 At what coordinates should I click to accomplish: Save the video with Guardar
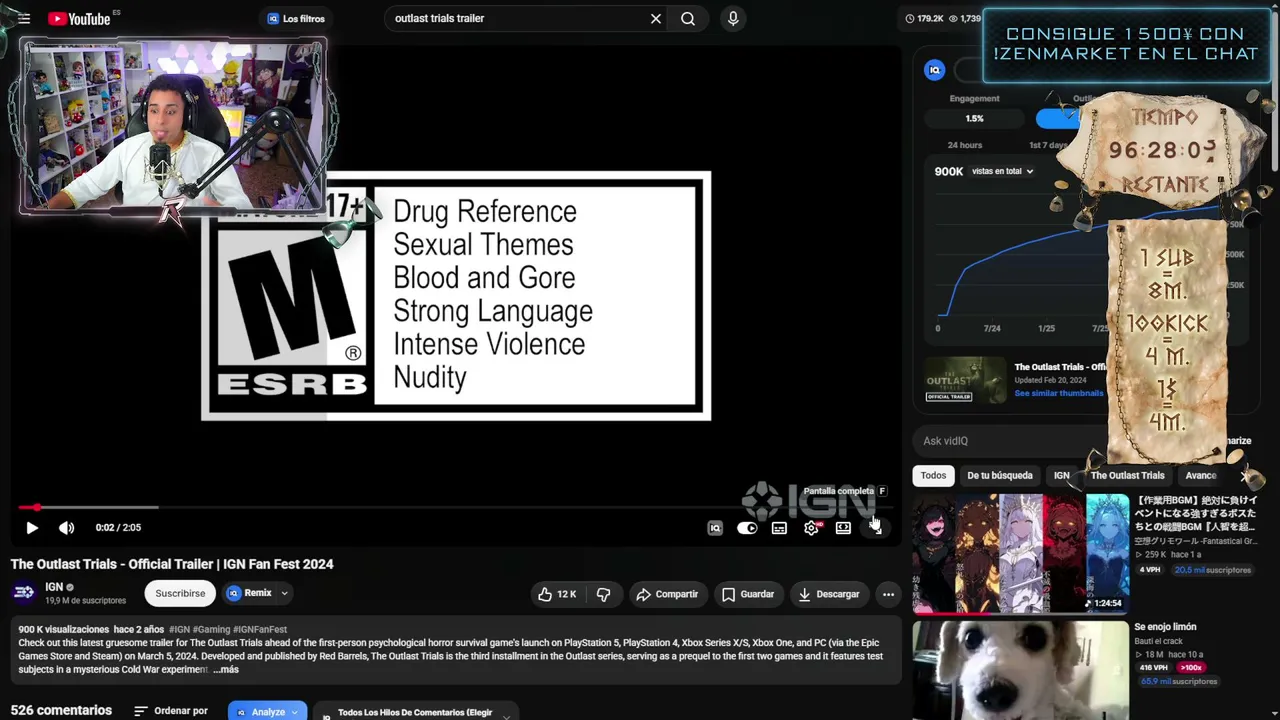tap(748, 594)
